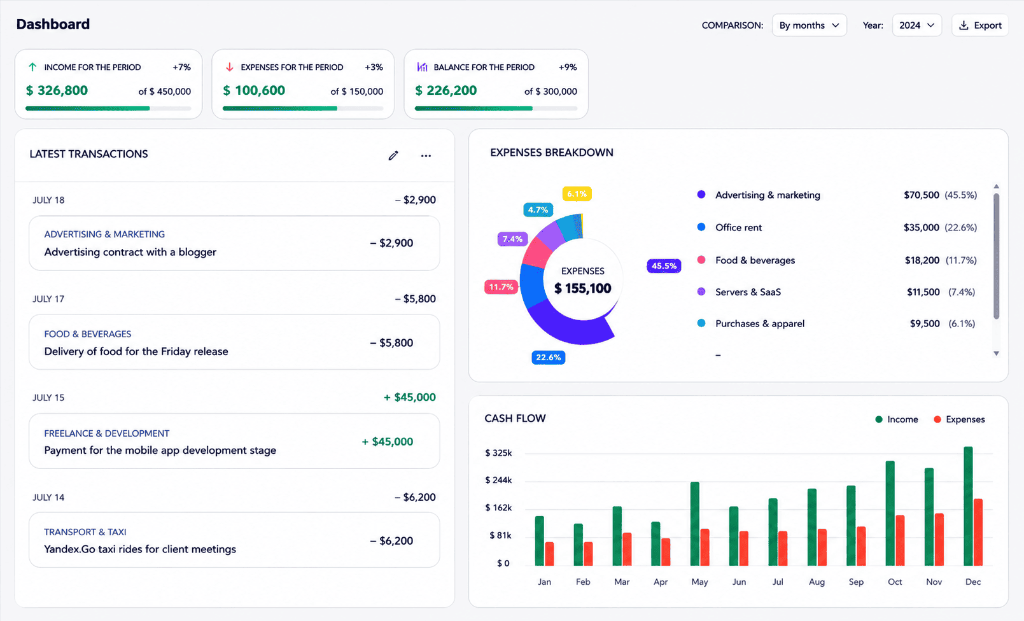Click the cyan Purchases & apparel legend dot

pos(701,323)
